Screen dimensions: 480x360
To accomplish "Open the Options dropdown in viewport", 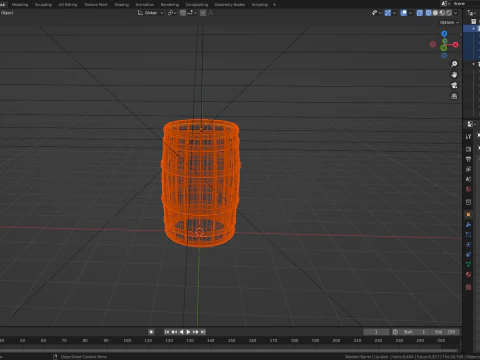I will tap(449, 22).
